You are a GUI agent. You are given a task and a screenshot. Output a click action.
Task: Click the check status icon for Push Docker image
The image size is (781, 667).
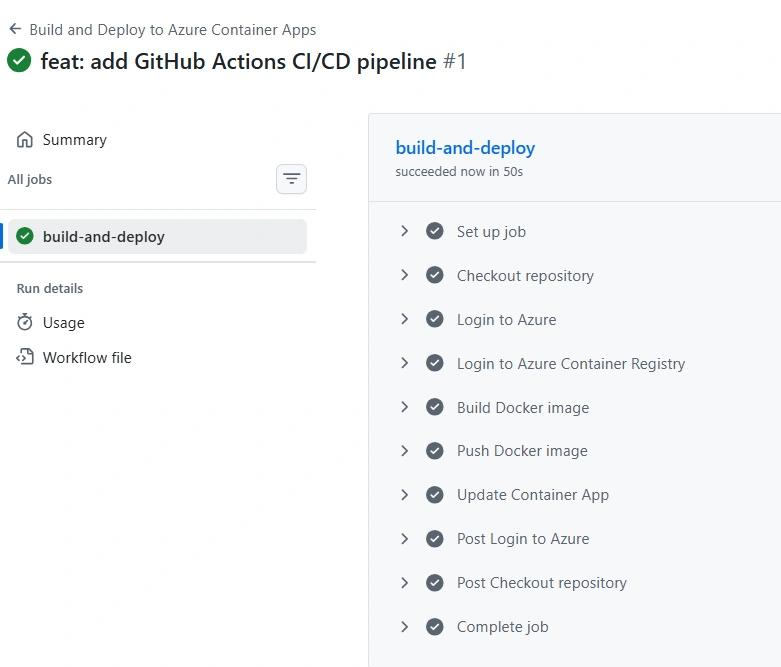coord(435,451)
